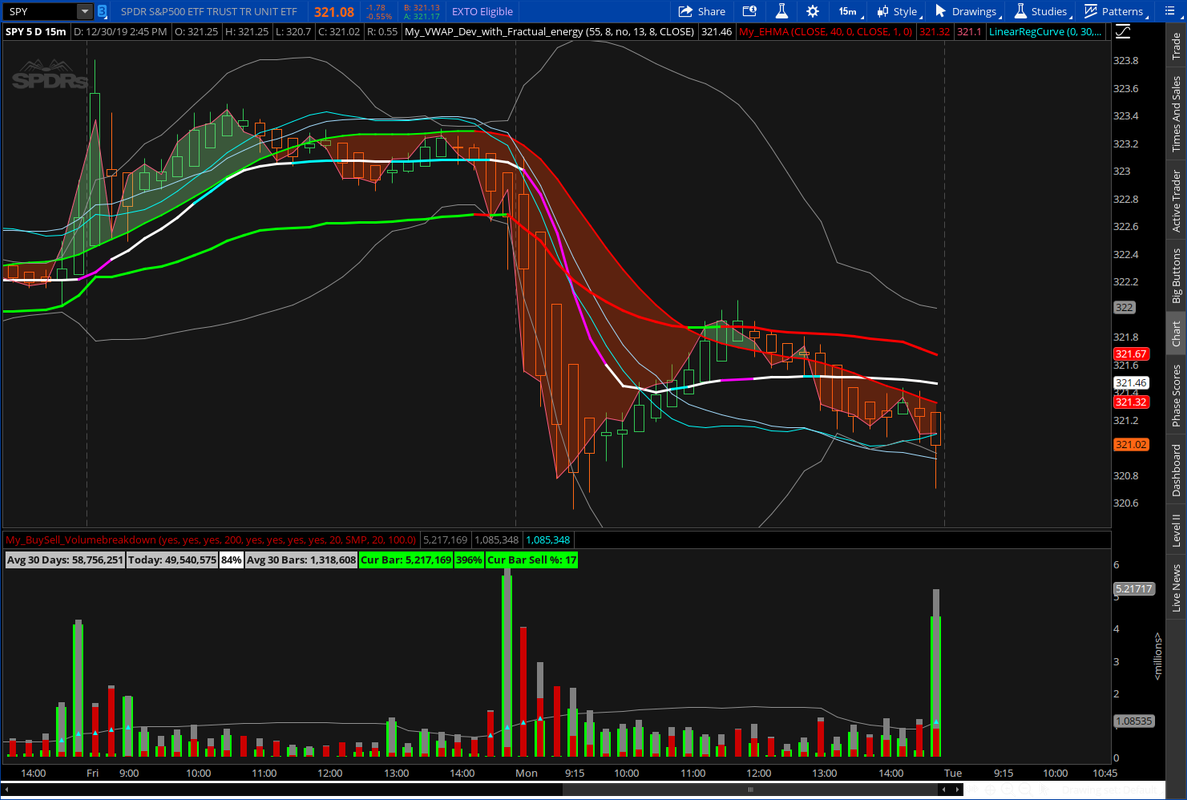The image size is (1187, 800).
Task: Open the Phase Scores side tab
Action: [1176, 395]
